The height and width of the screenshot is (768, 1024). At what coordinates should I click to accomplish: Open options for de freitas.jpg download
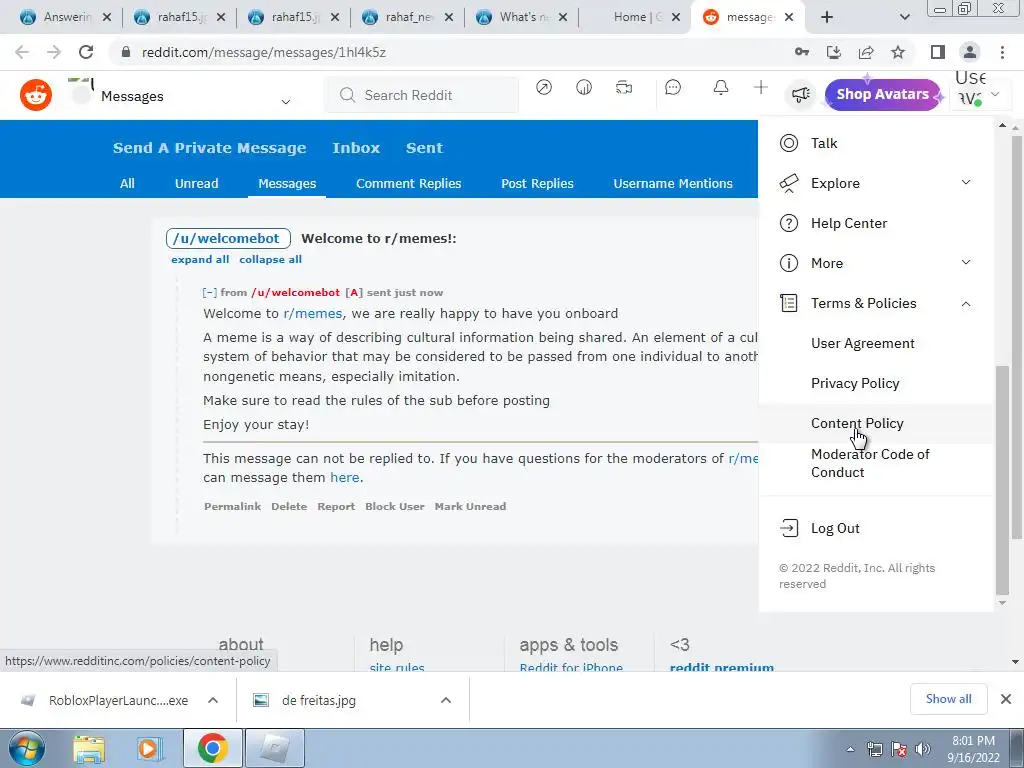coord(446,700)
